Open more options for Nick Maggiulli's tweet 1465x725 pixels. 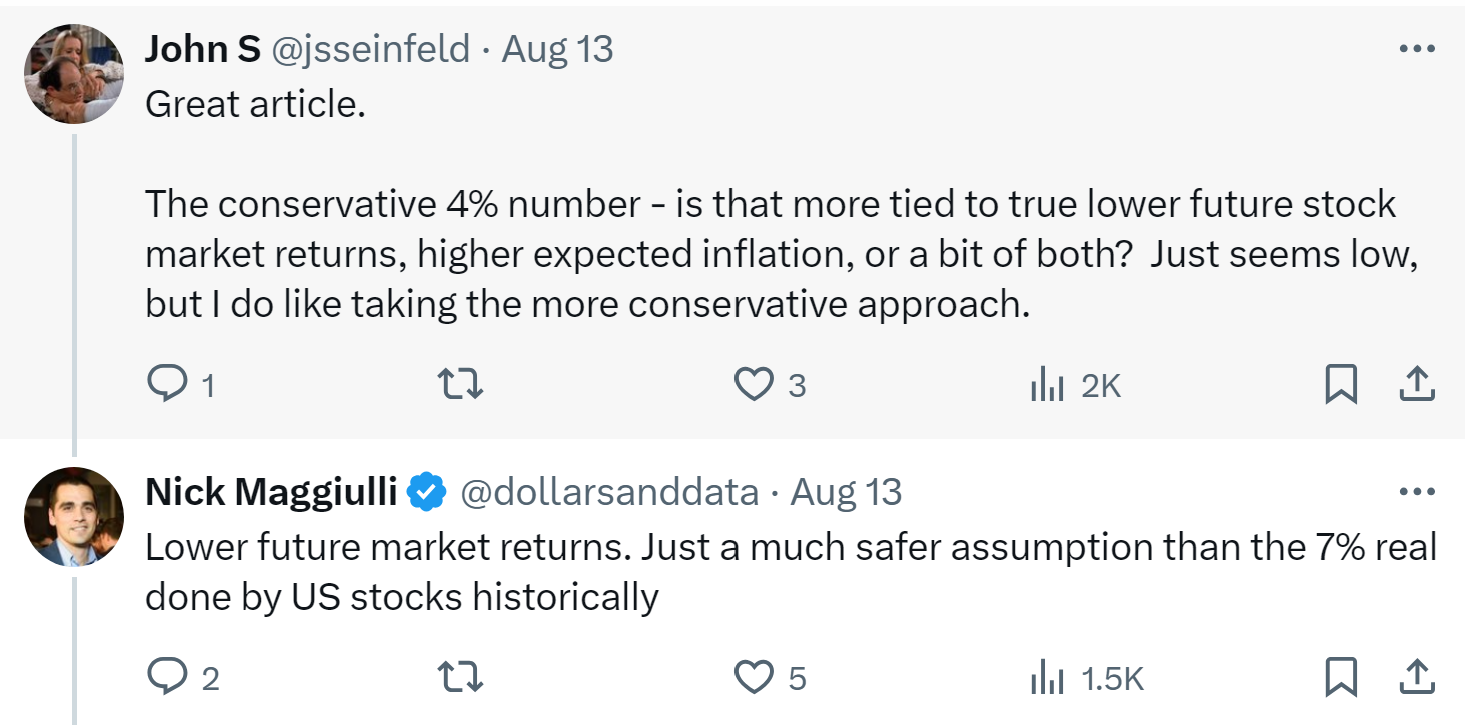tap(1417, 492)
